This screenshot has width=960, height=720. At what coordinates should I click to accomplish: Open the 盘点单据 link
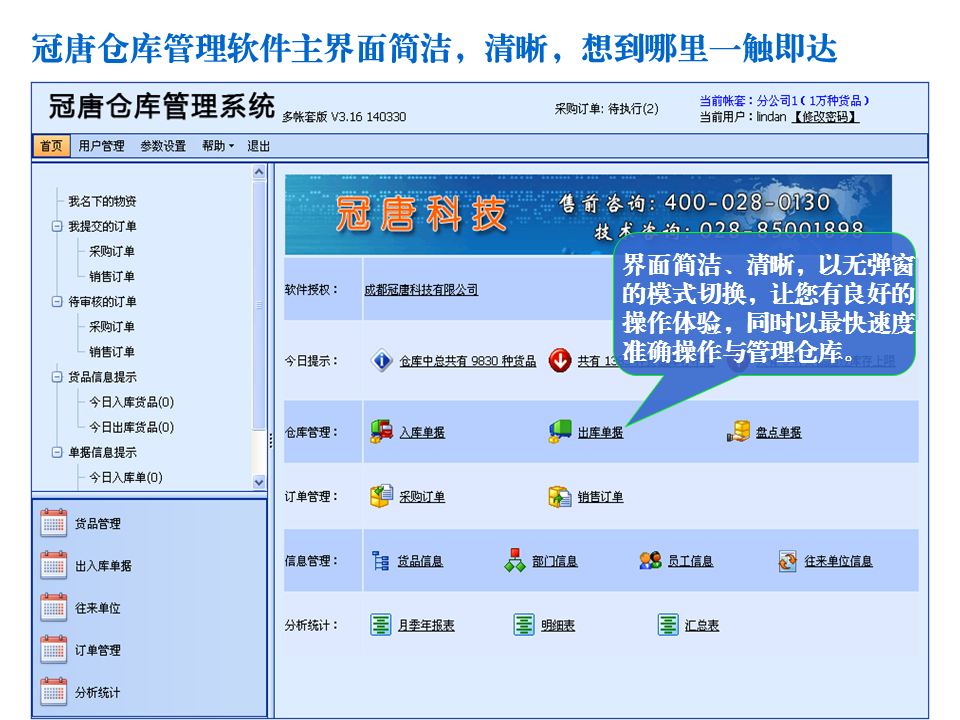(778, 432)
